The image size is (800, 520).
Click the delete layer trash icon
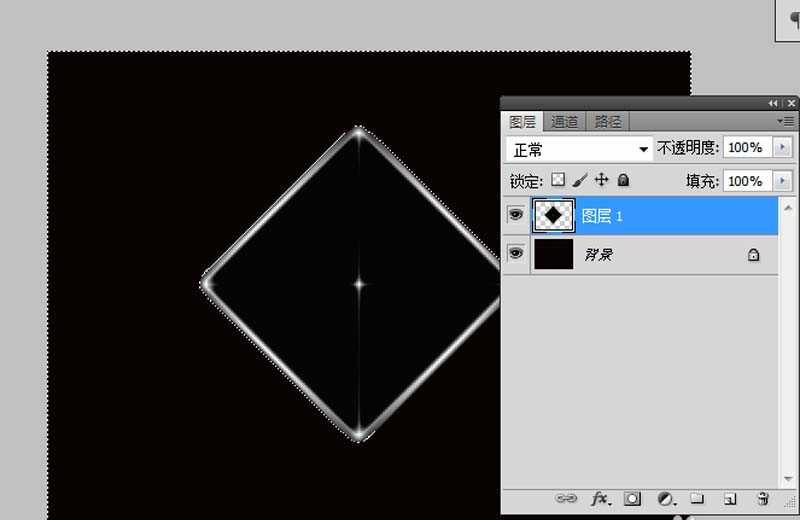tap(763, 498)
